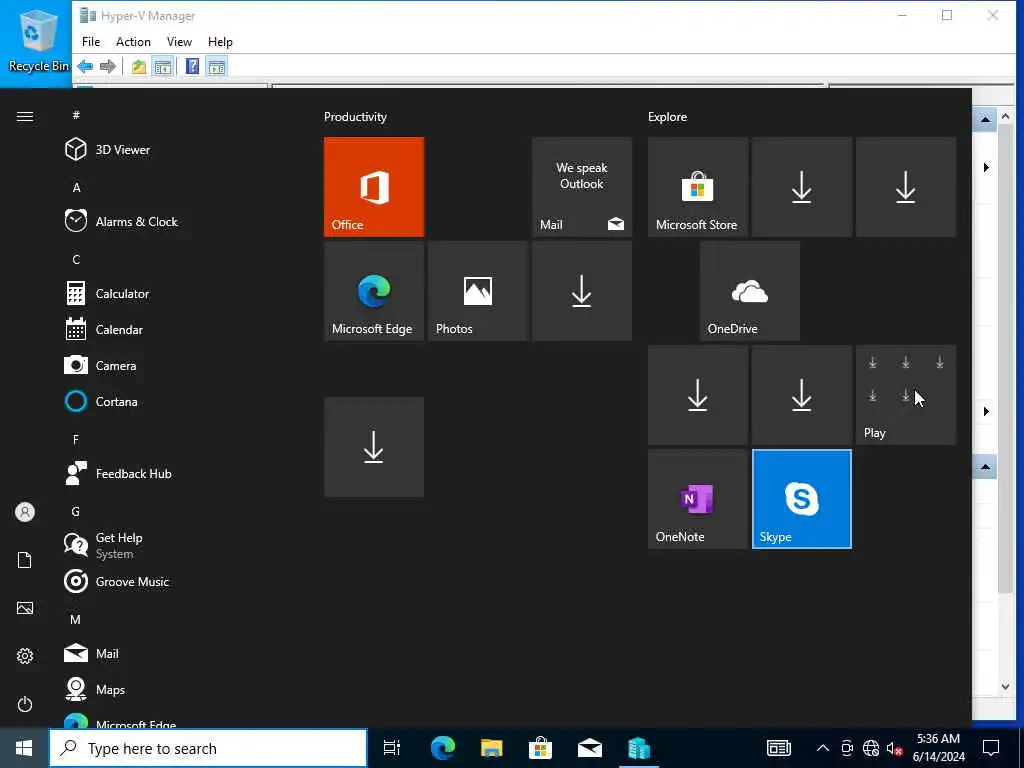
Task: Open File Explorer from taskbar
Action: (x=491, y=748)
